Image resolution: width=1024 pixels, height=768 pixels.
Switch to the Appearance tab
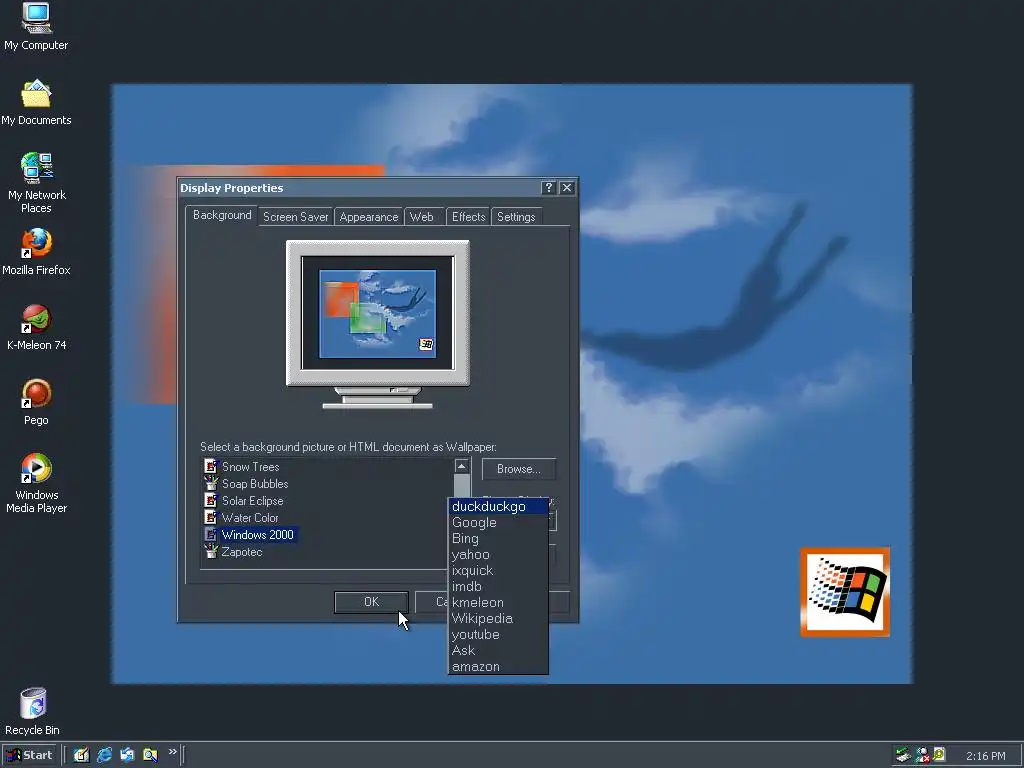tap(368, 217)
